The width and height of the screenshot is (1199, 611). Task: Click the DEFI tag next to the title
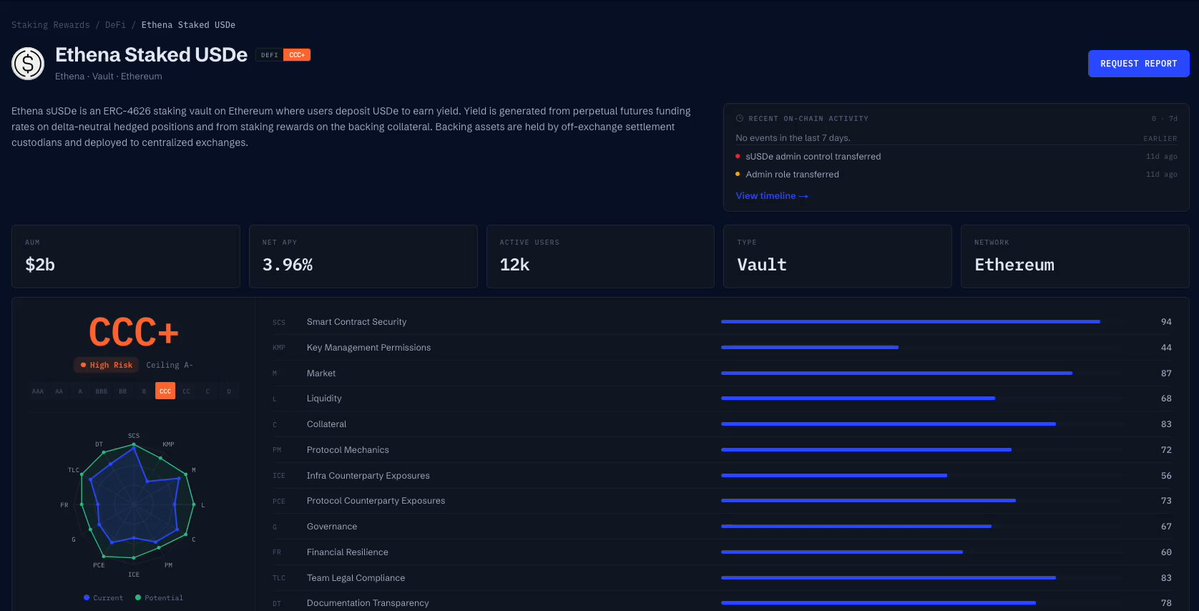(x=269, y=55)
